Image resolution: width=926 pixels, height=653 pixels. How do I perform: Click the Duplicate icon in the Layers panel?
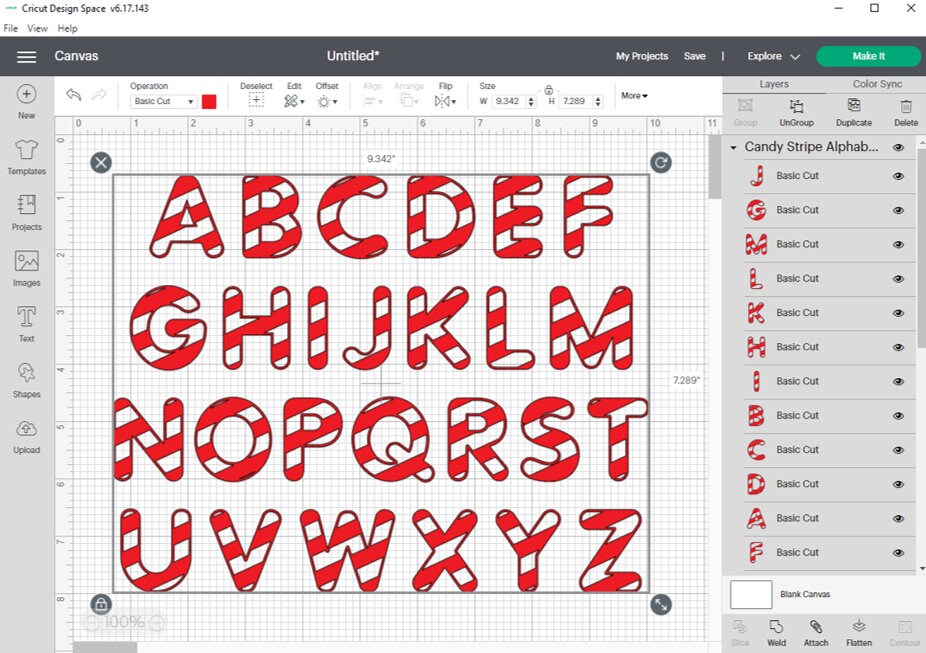tap(853, 110)
